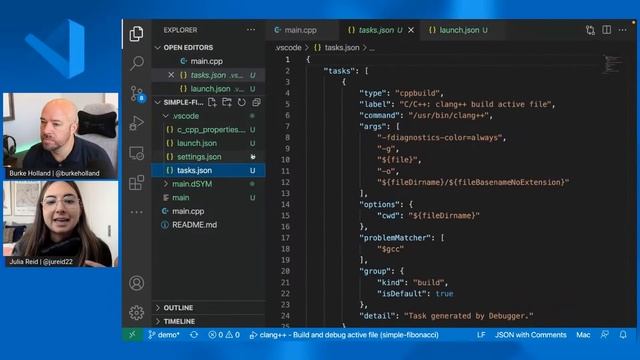The height and width of the screenshot is (360, 640).
Task: Open changes compare icon in editor toolbar
Action: click(590, 30)
